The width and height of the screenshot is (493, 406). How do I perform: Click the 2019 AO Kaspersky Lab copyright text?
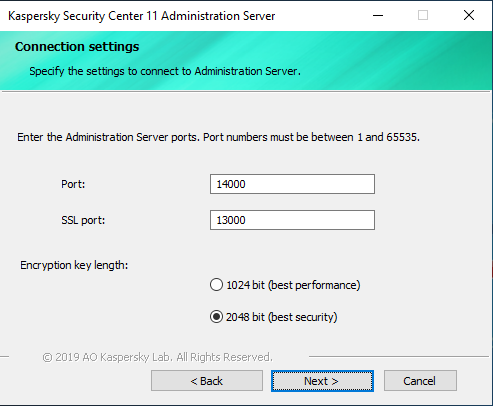157,357
